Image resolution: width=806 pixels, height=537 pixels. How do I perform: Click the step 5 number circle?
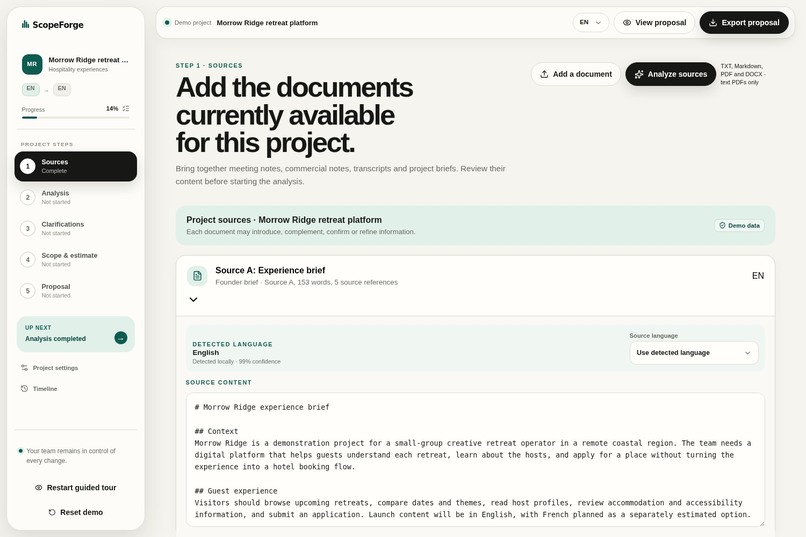[x=28, y=290]
